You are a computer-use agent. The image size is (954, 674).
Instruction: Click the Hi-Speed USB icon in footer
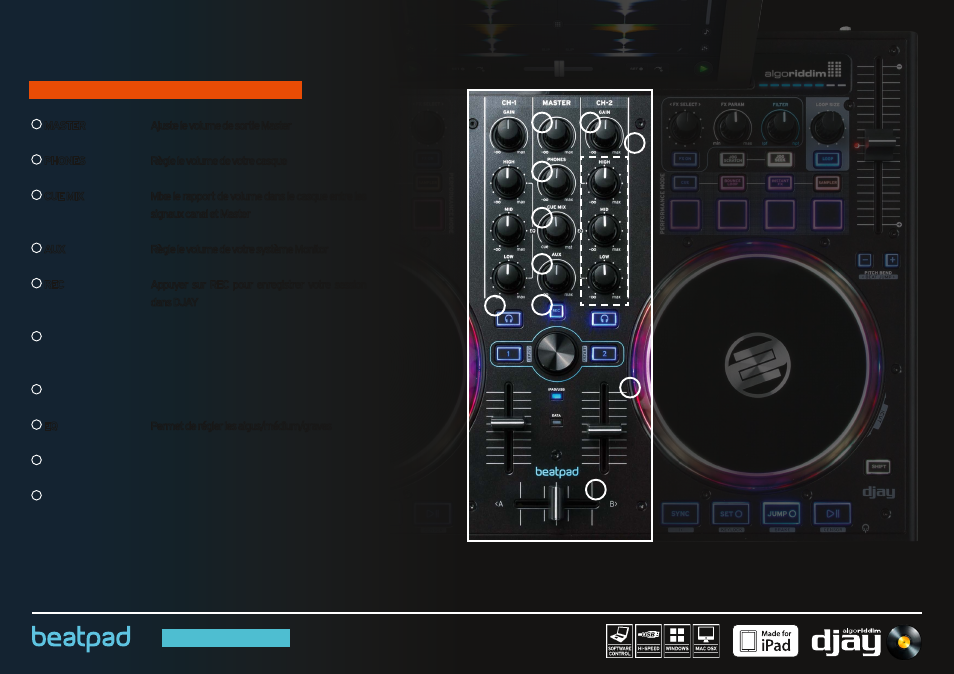pos(648,641)
